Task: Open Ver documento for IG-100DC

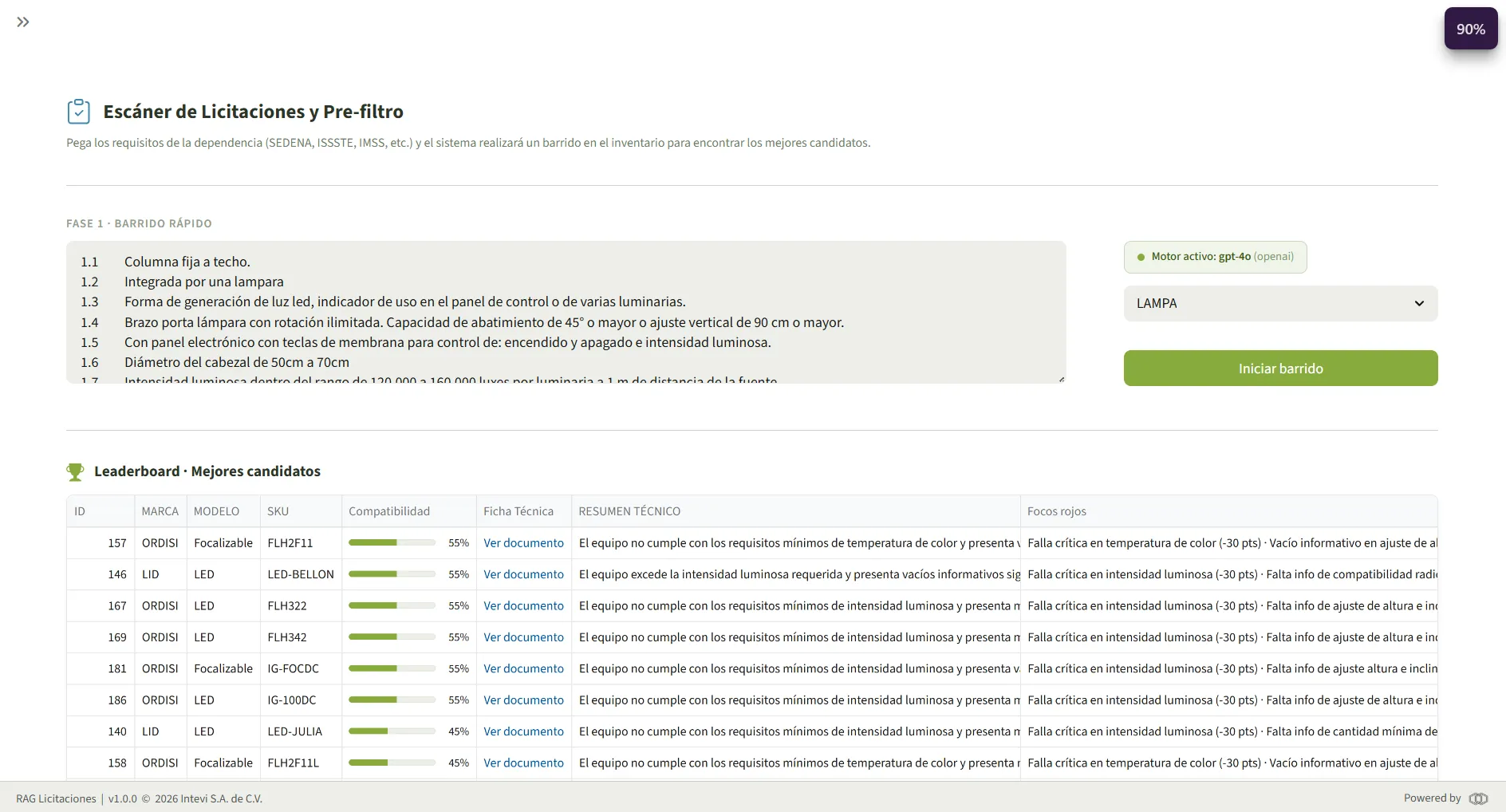Action: point(523,700)
